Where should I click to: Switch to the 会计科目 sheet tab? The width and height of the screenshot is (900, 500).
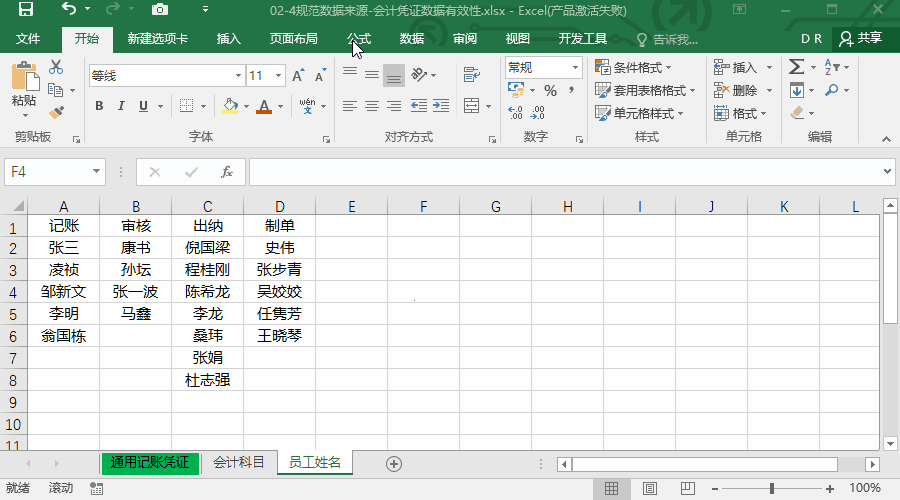click(x=239, y=463)
